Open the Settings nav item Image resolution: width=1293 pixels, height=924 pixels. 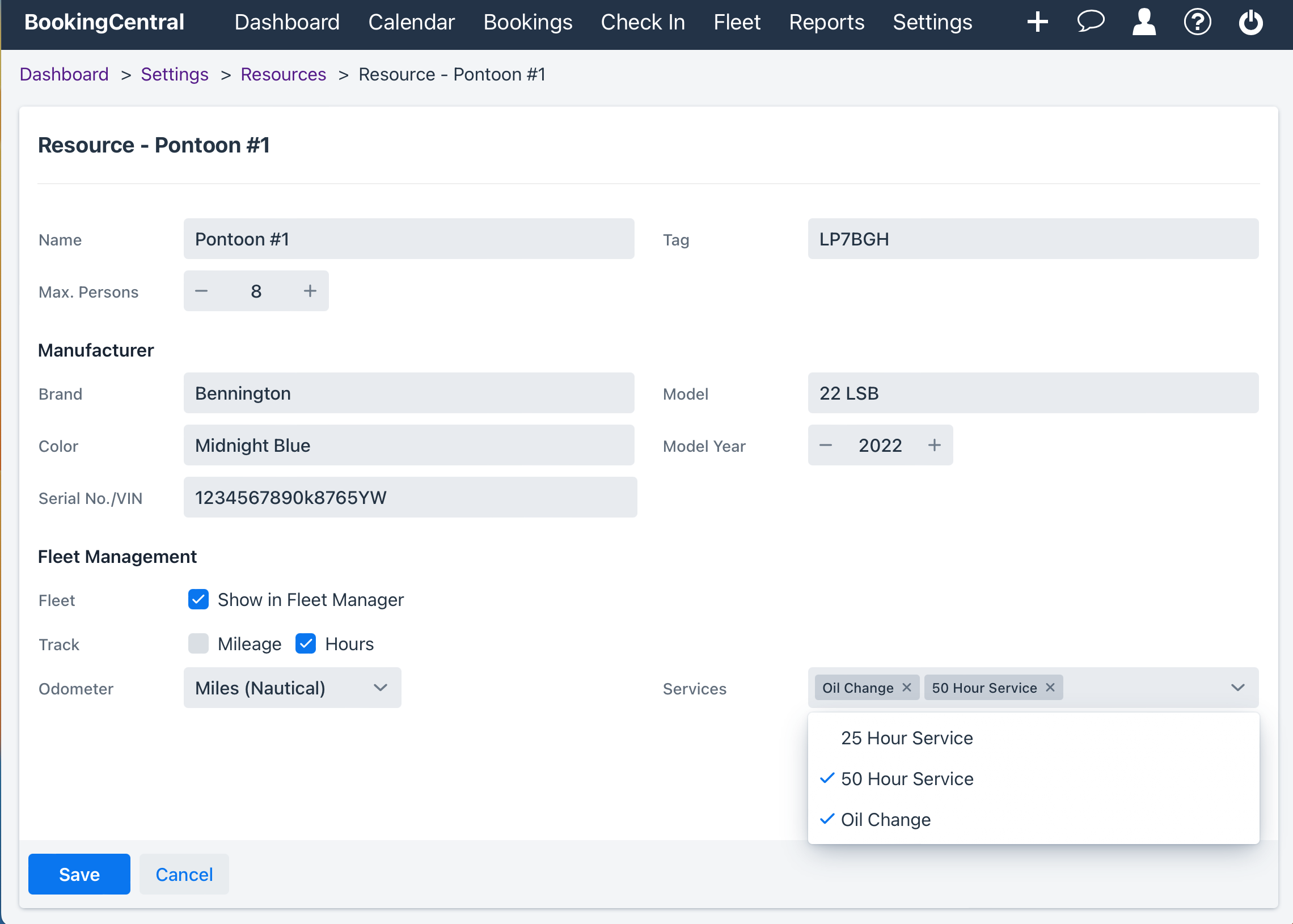(932, 22)
